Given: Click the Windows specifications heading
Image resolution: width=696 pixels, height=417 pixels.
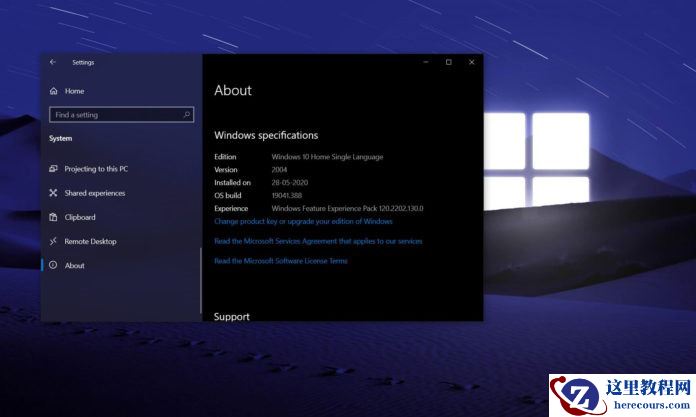Looking at the screenshot, I should point(266,135).
